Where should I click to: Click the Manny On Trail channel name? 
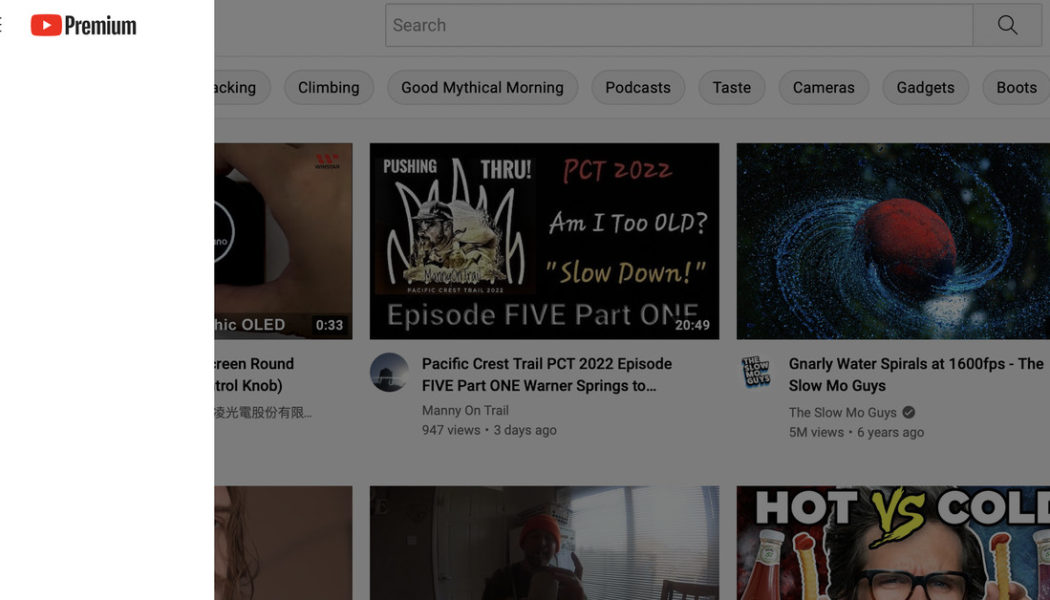tap(466, 410)
